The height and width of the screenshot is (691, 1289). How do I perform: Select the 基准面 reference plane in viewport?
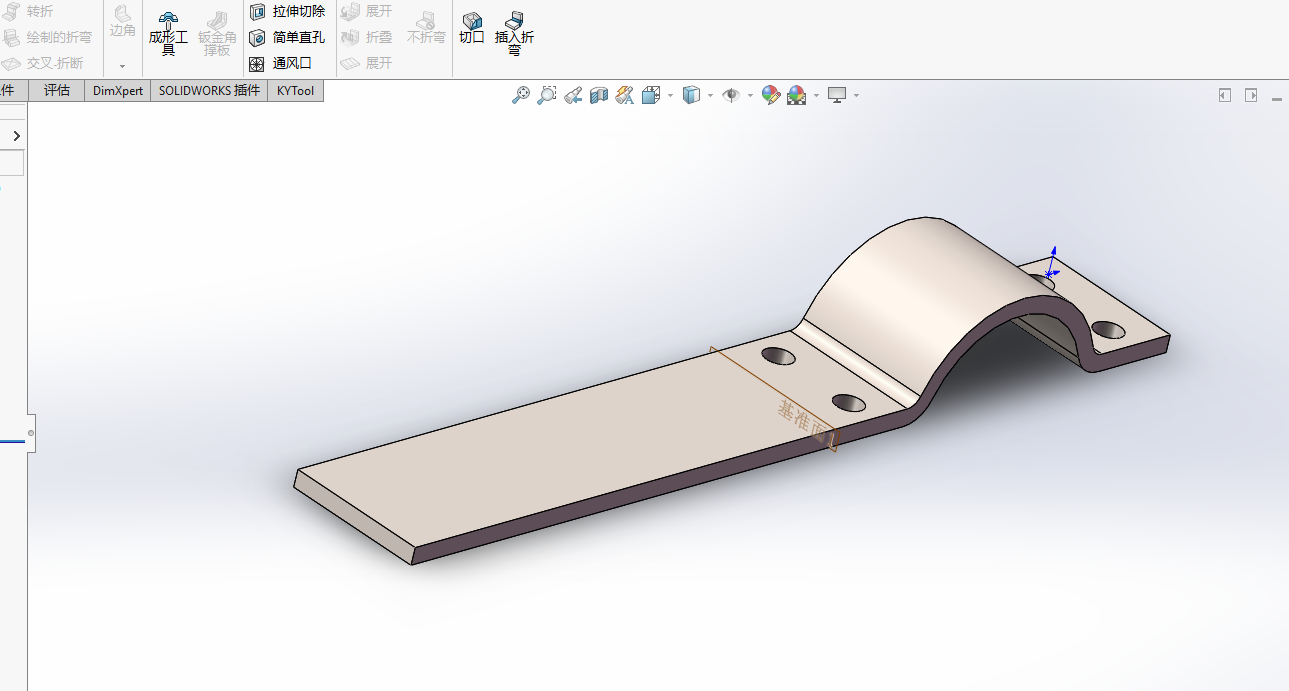coord(776,401)
